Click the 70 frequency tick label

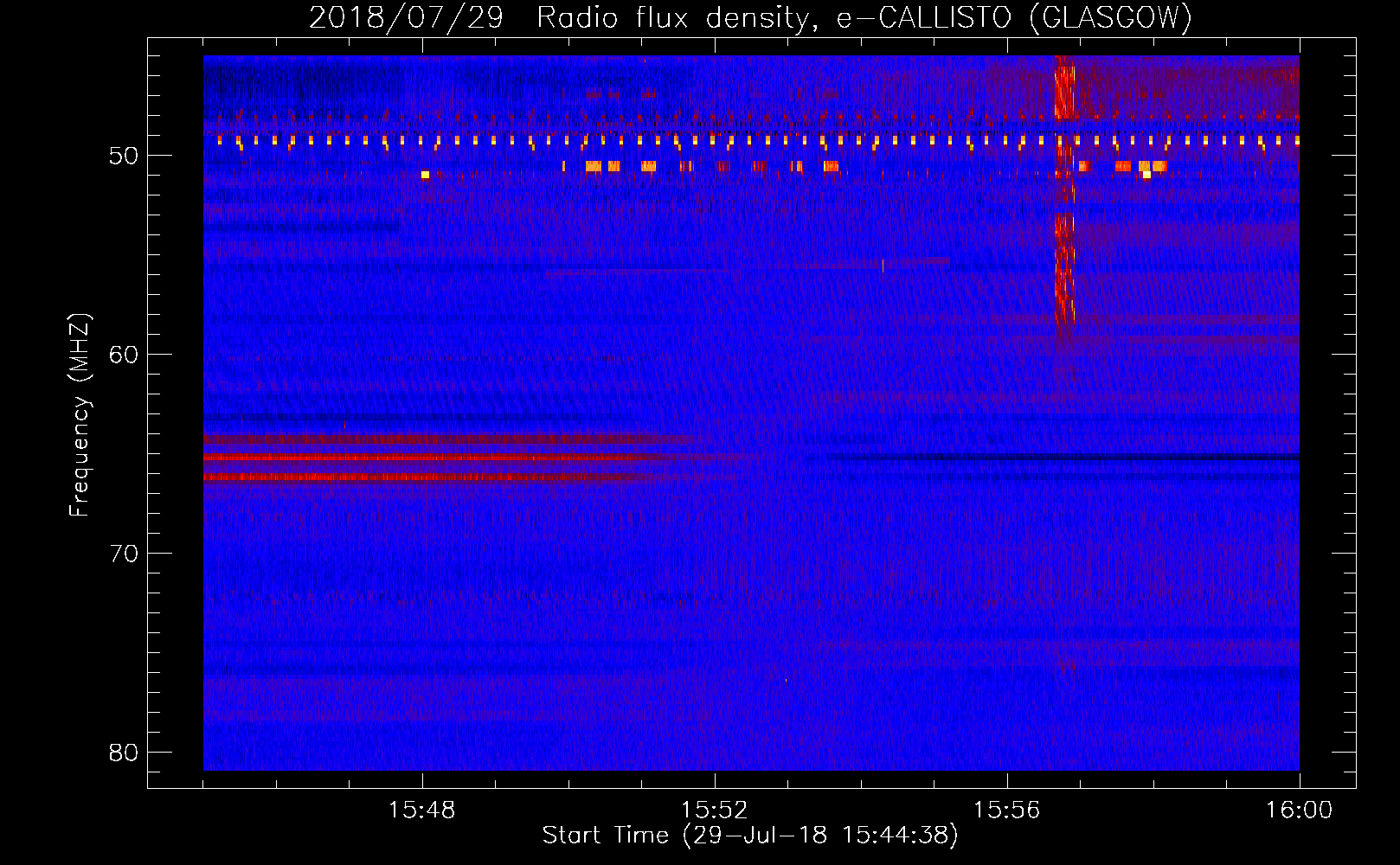point(125,554)
